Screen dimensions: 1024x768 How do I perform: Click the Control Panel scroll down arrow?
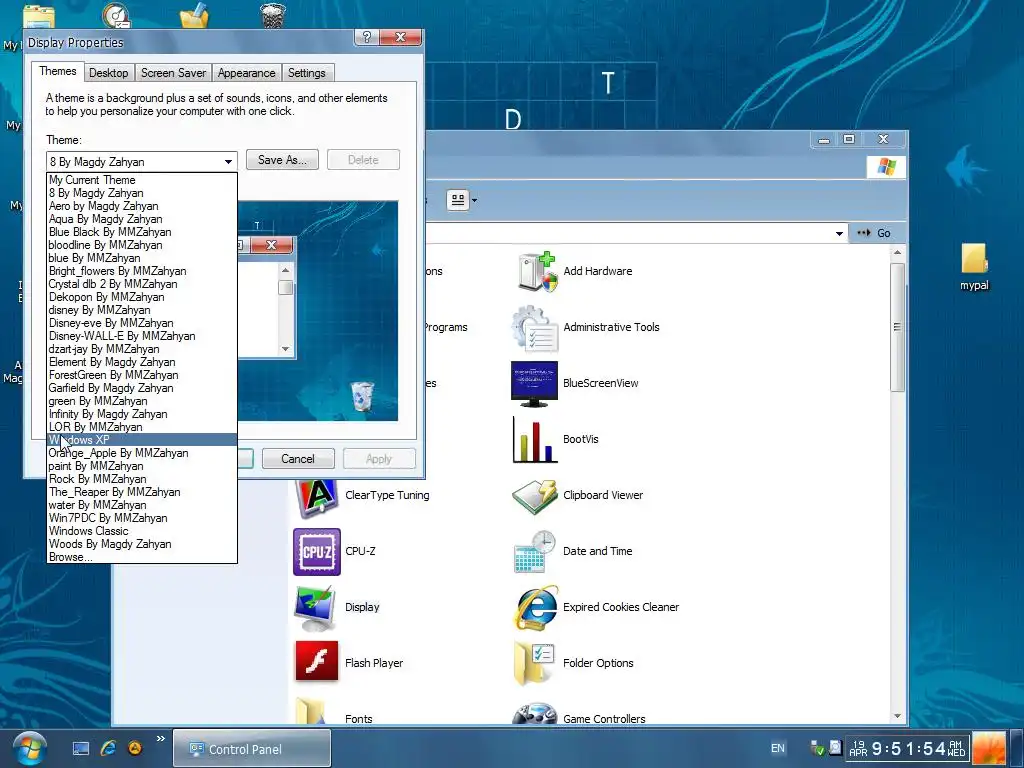tap(897, 716)
